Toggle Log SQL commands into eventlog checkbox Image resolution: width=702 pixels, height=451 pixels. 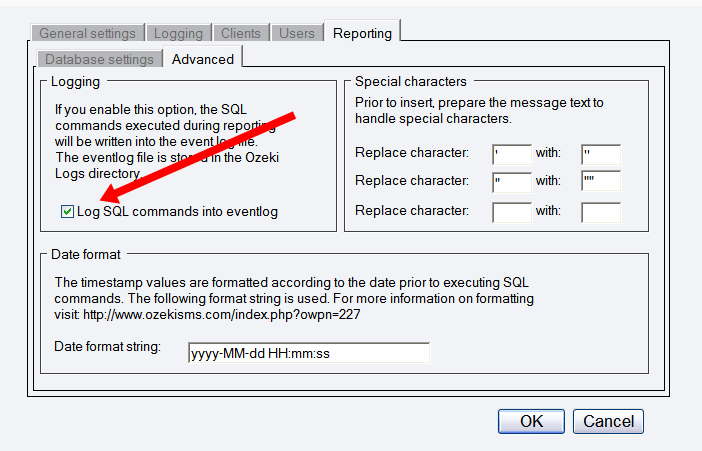[67, 211]
